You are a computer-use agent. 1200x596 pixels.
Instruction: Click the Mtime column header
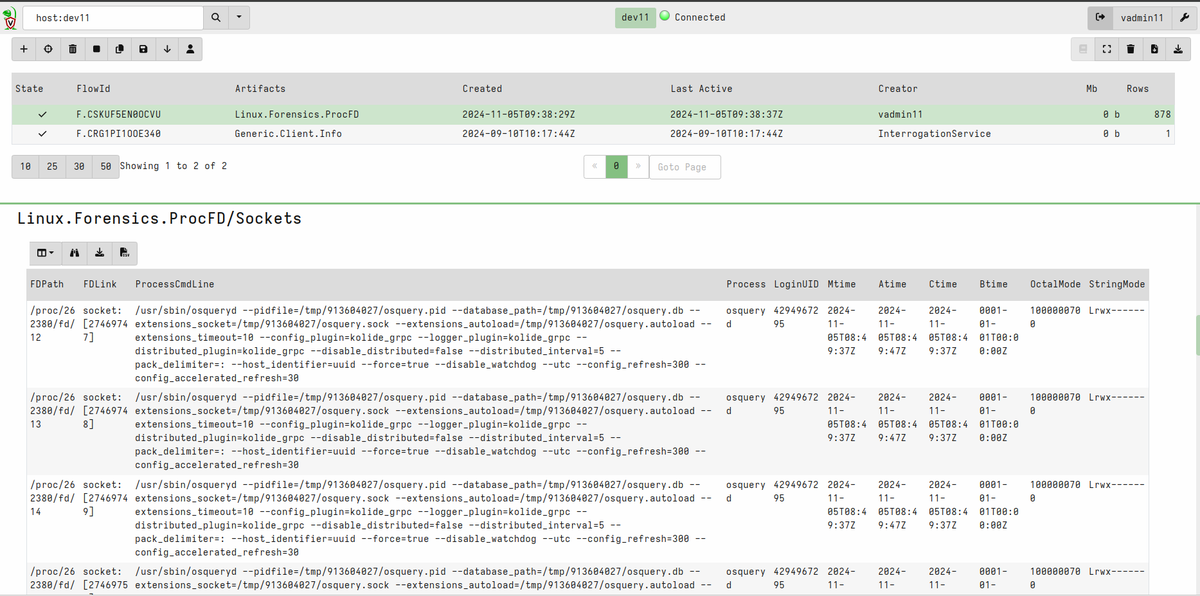coord(842,285)
